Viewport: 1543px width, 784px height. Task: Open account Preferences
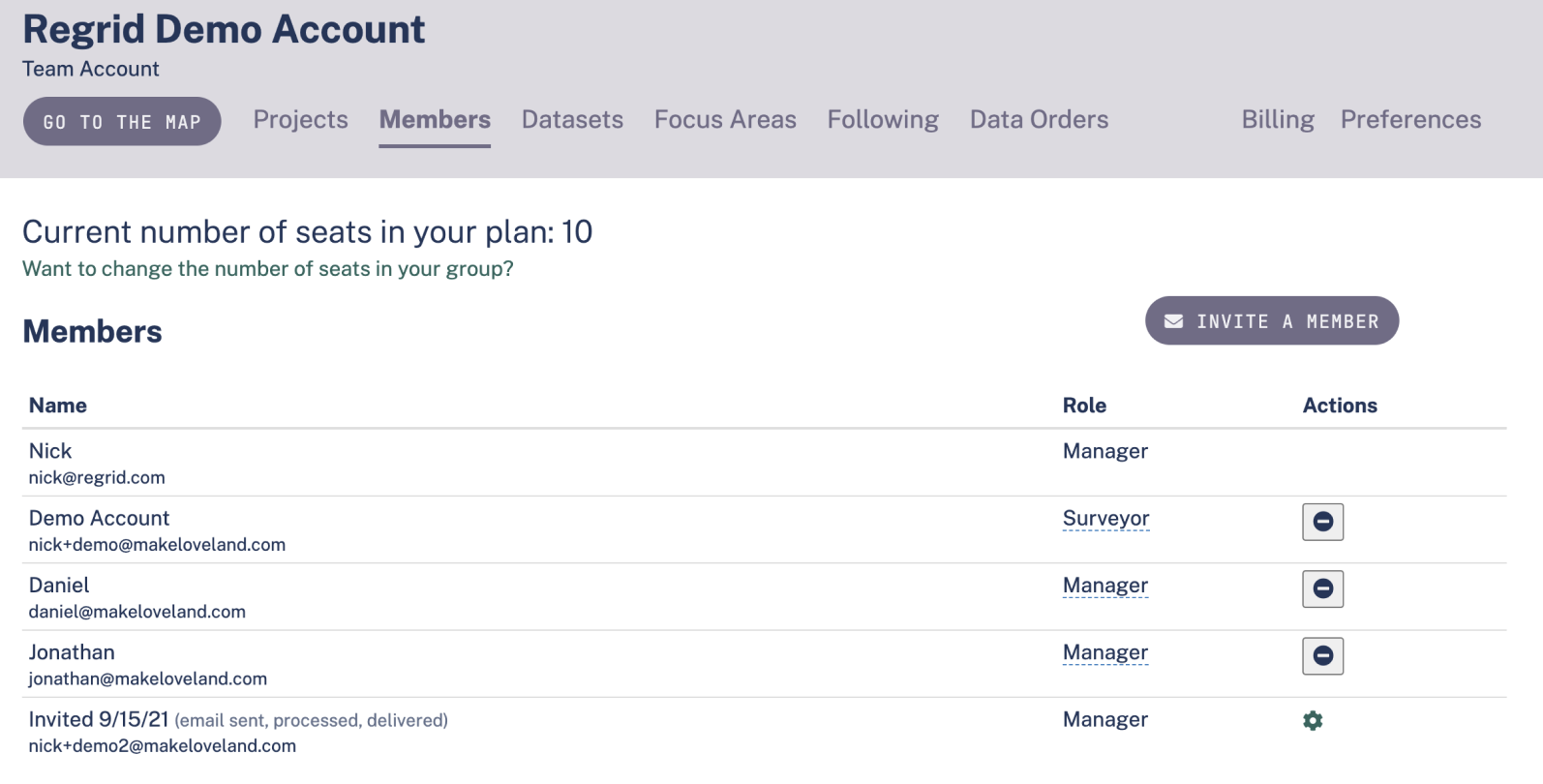click(1410, 119)
